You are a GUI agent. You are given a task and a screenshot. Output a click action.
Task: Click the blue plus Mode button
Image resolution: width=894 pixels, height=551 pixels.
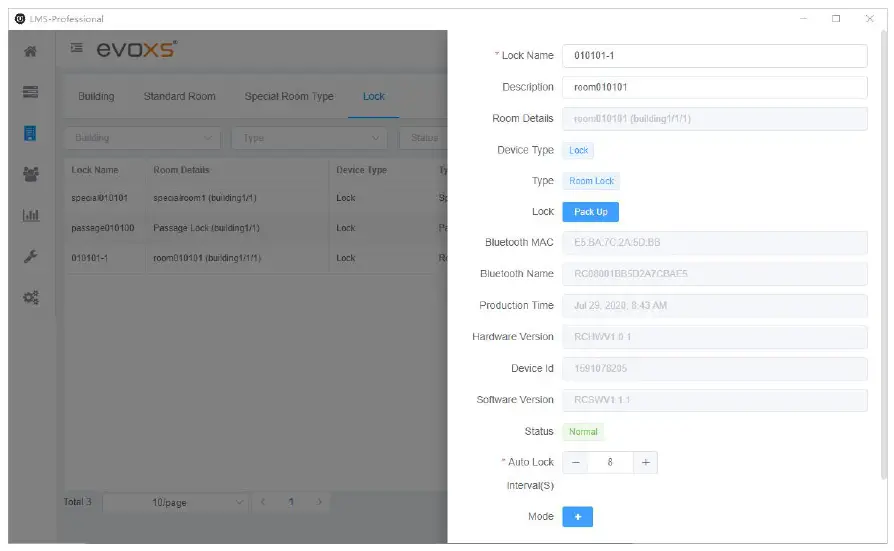coord(578,517)
